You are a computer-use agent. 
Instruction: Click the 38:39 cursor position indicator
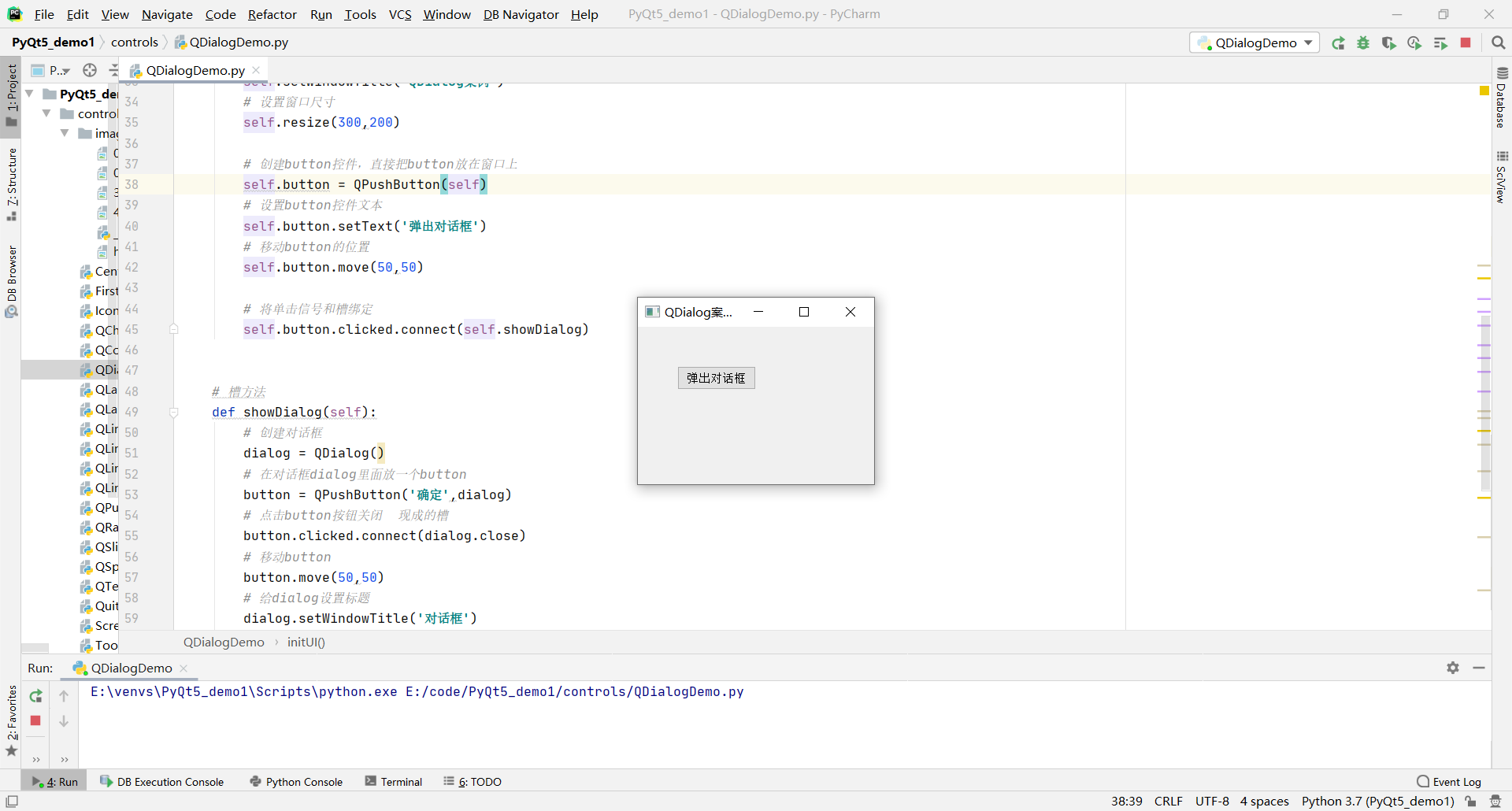[1126, 802]
